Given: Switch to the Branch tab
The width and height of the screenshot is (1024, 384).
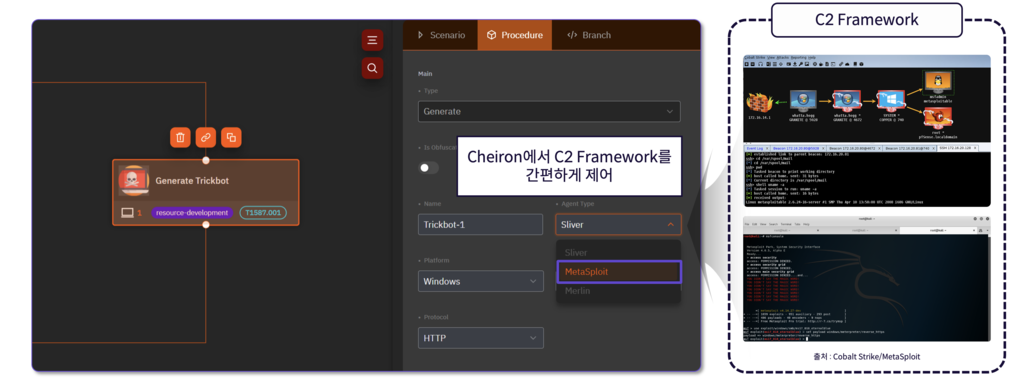Looking at the screenshot, I should pyautogui.click(x=589, y=35).
